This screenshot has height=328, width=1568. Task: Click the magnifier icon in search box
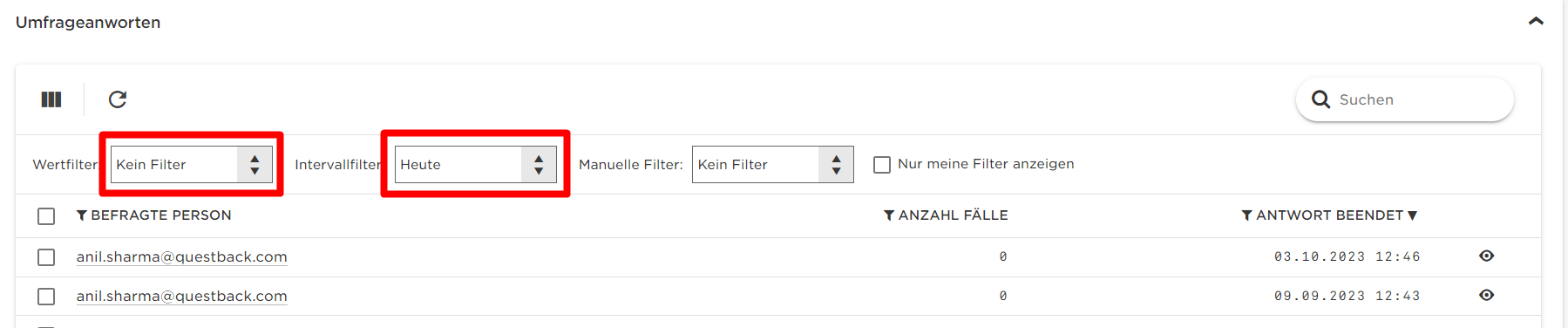tap(1320, 99)
